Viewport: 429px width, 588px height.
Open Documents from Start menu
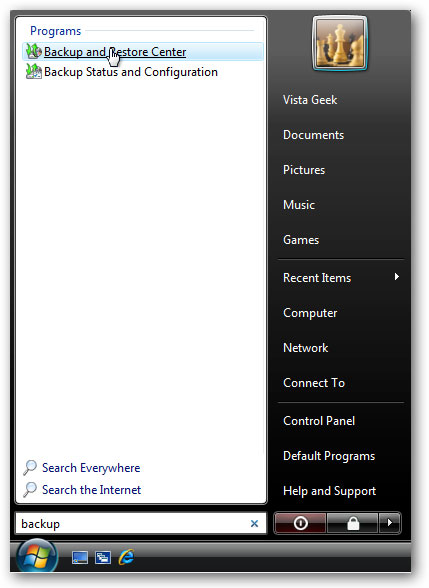[313, 135]
